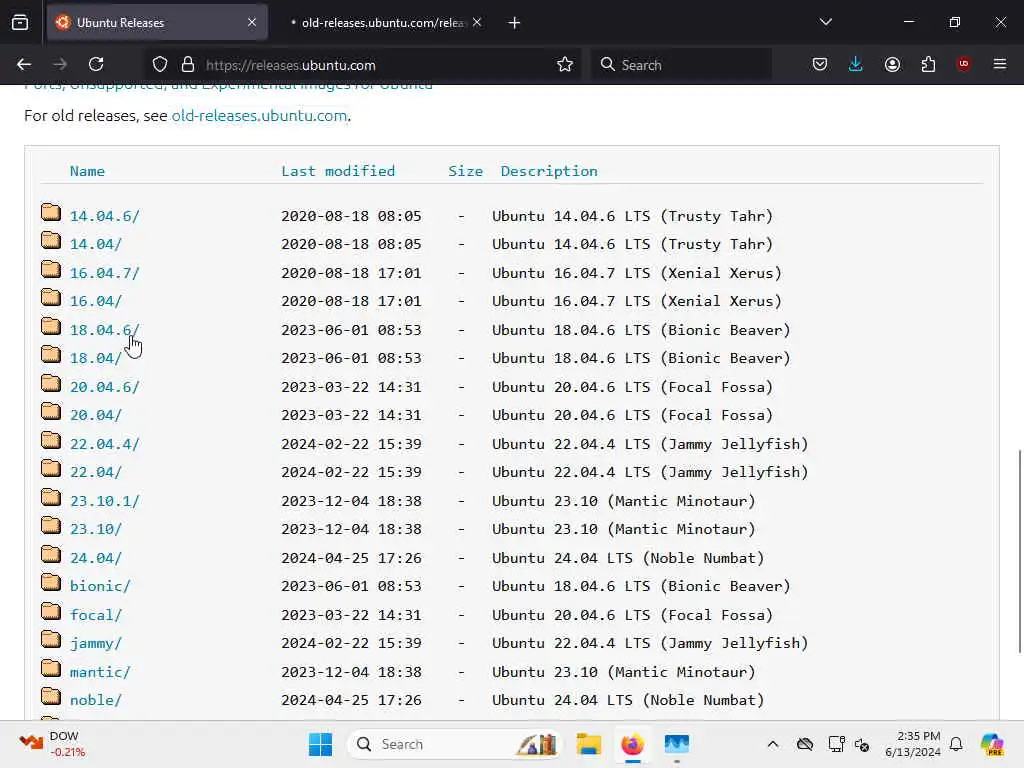The height and width of the screenshot is (768, 1024).
Task: Open the 14.04/ directory
Action: tap(96, 244)
